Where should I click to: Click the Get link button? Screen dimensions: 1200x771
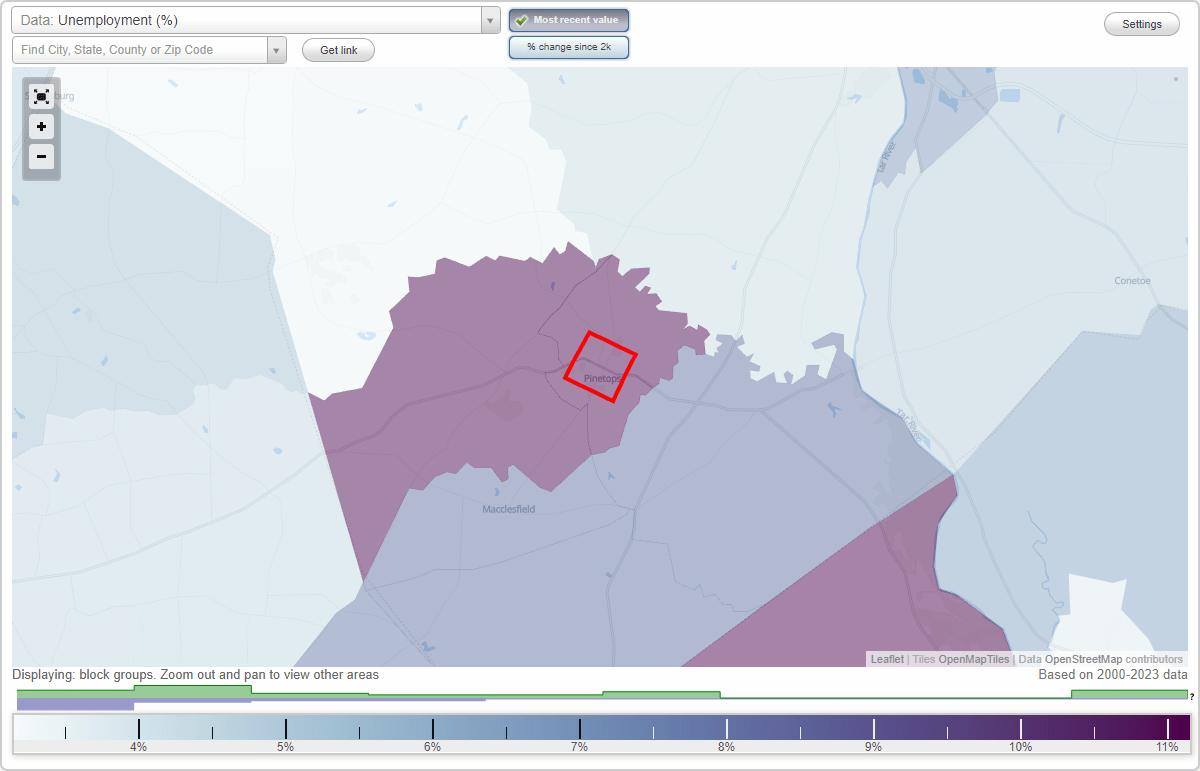tap(338, 50)
